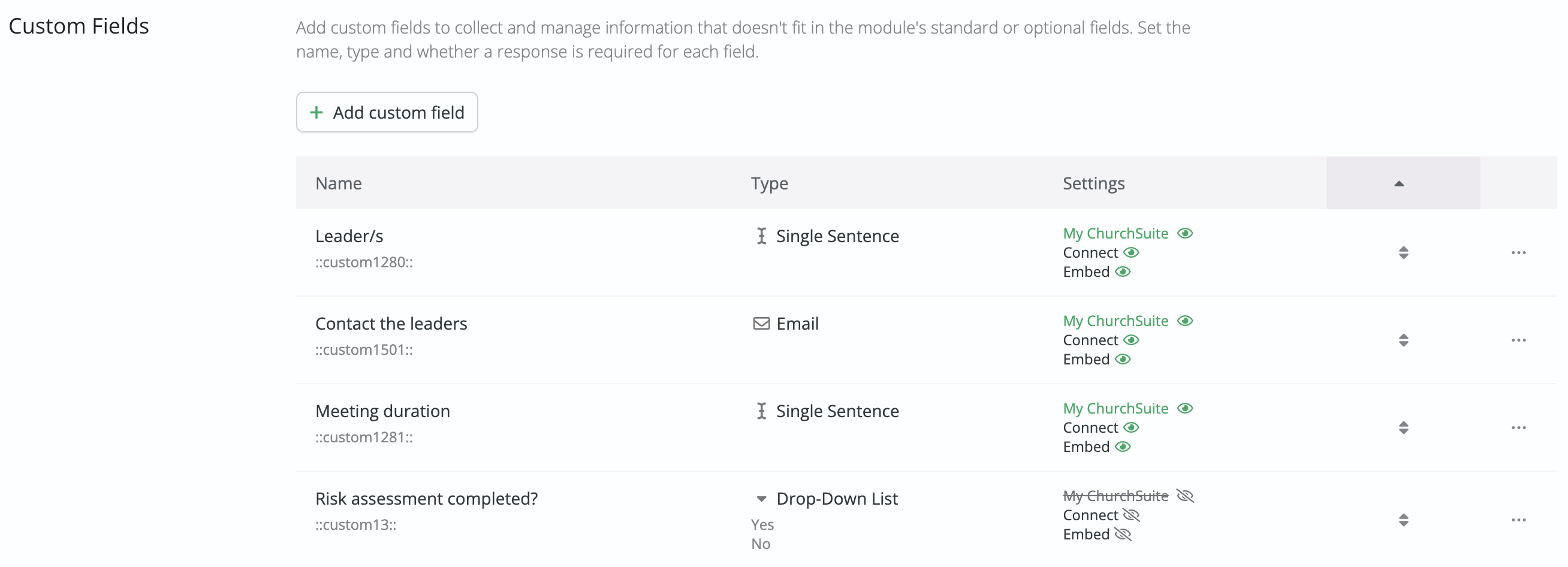Click the Email type icon for Contact the leaders
This screenshot has width=1568, height=567.
[761, 324]
